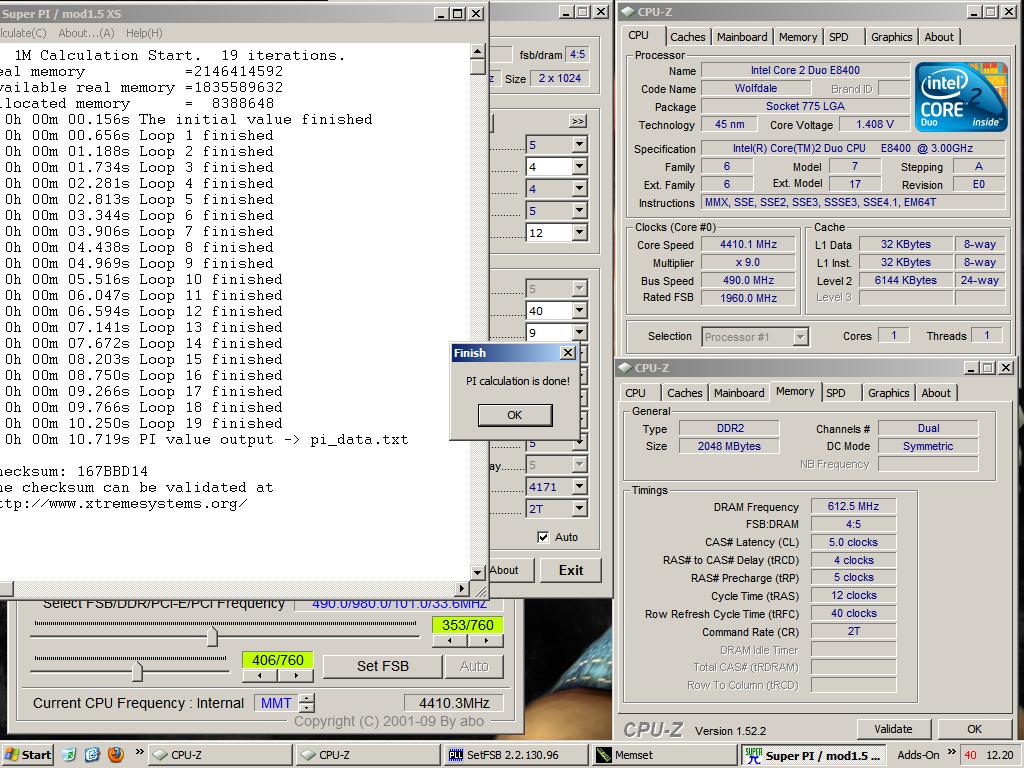Click the right arrow under 406/760
1024x768 pixels.
[296, 676]
